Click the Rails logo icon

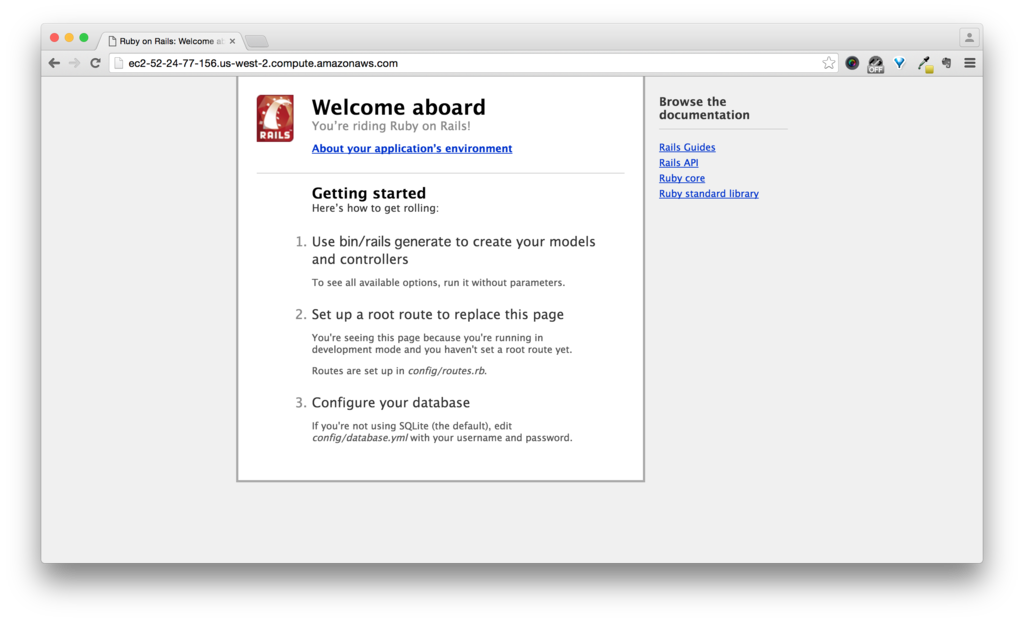click(274, 117)
